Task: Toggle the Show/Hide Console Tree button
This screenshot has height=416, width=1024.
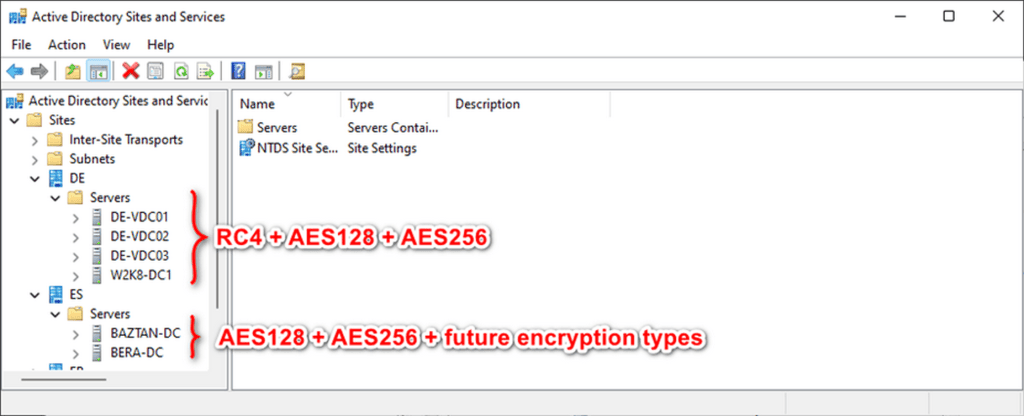Action: (x=98, y=71)
